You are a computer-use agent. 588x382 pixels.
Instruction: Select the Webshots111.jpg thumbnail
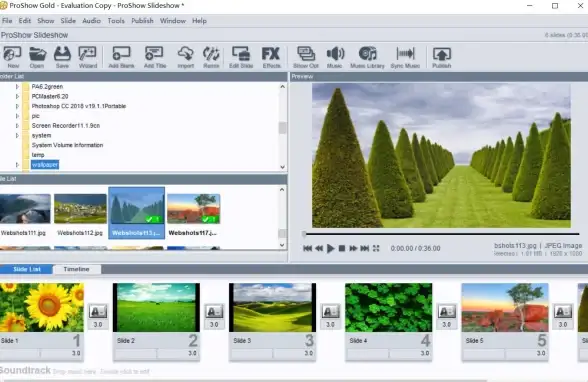click(x=25, y=209)
